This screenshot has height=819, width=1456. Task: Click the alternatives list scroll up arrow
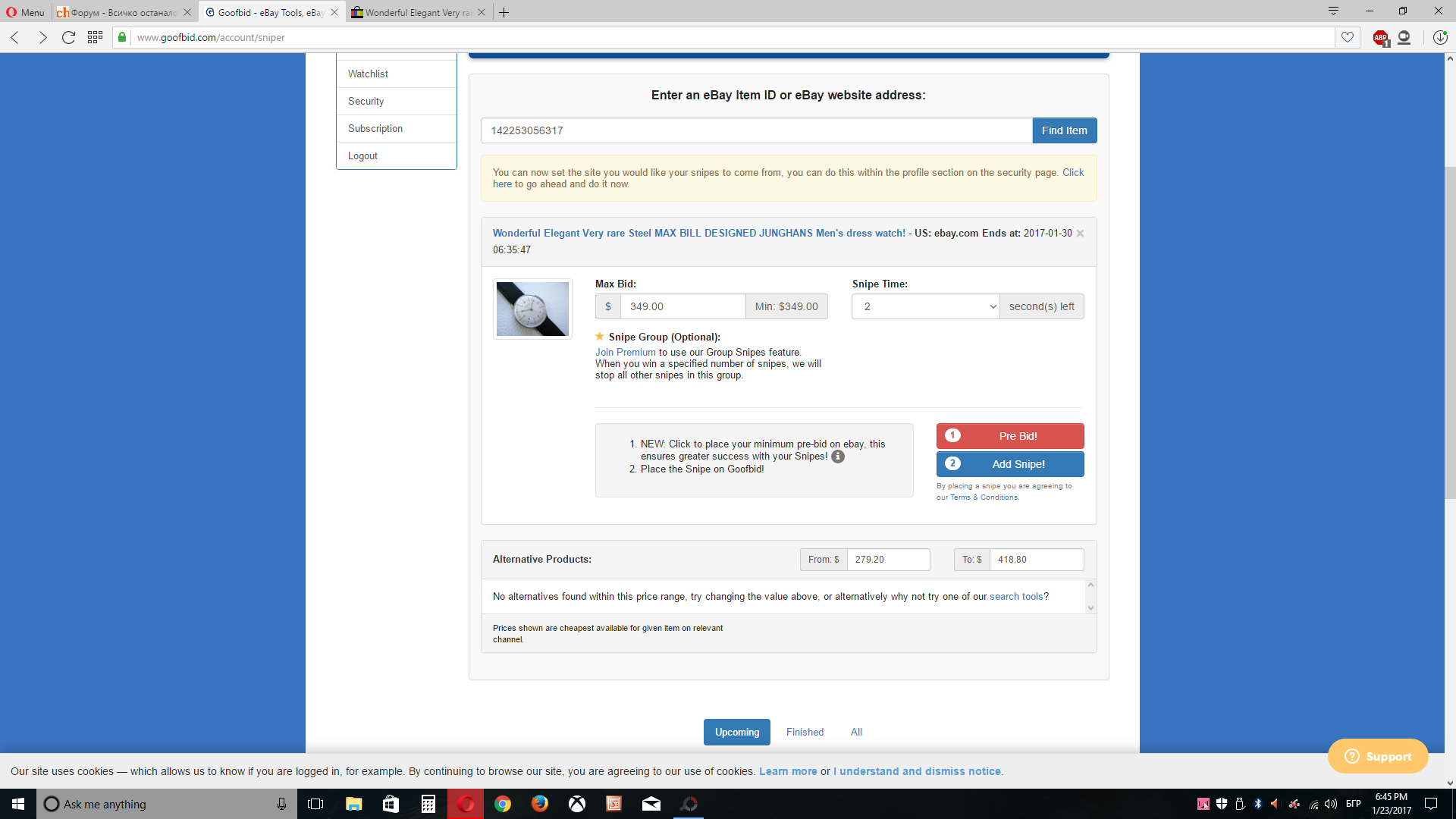pos(1090,585)
